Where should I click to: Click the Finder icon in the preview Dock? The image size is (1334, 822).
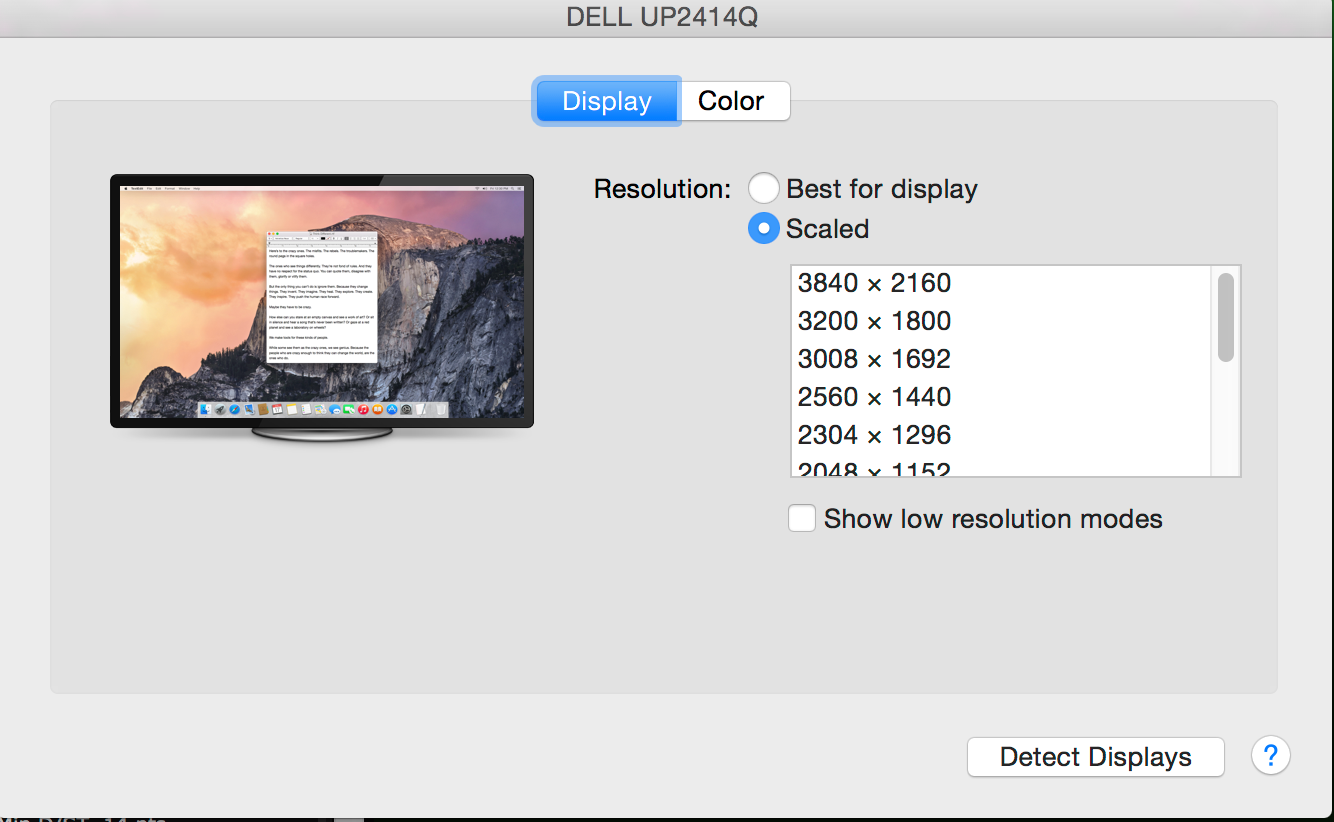[206, 409]
